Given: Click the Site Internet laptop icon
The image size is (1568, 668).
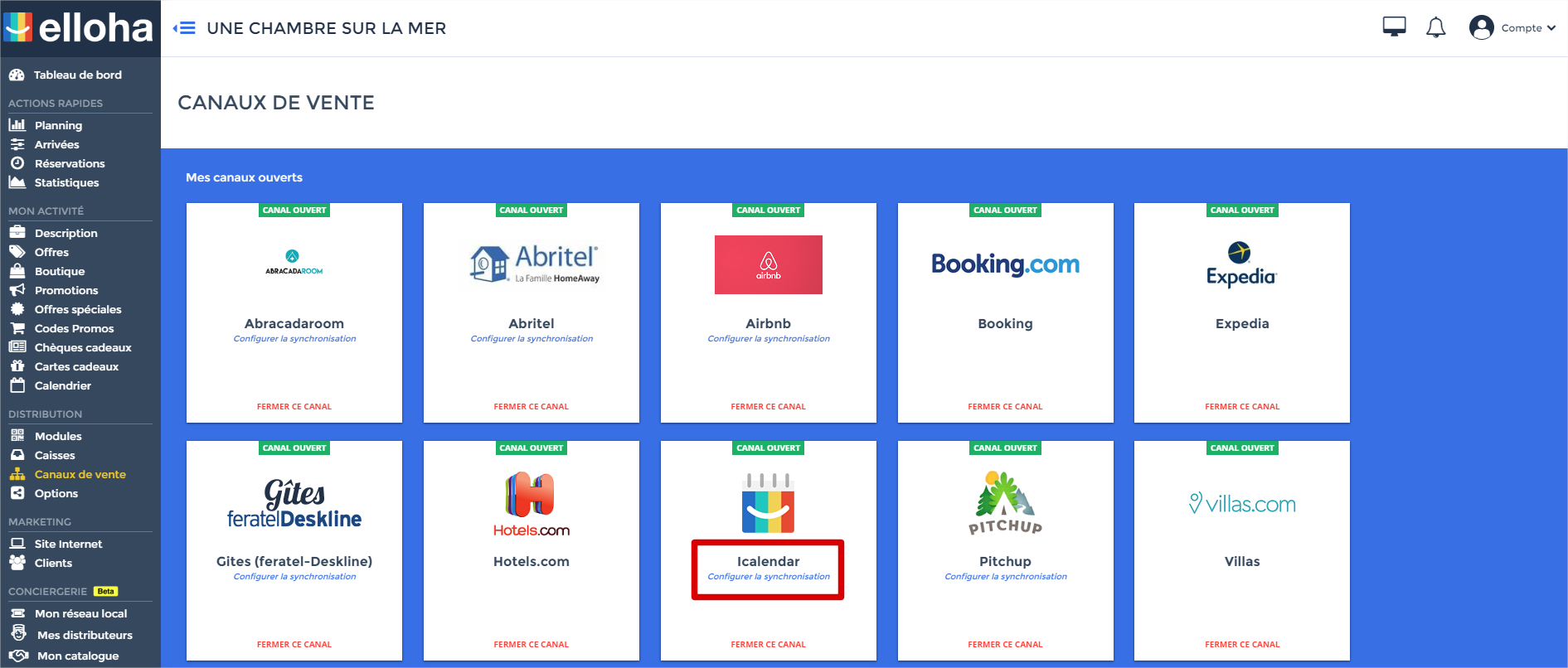Looking at the screenshot, I should click(x=17, y=544).
